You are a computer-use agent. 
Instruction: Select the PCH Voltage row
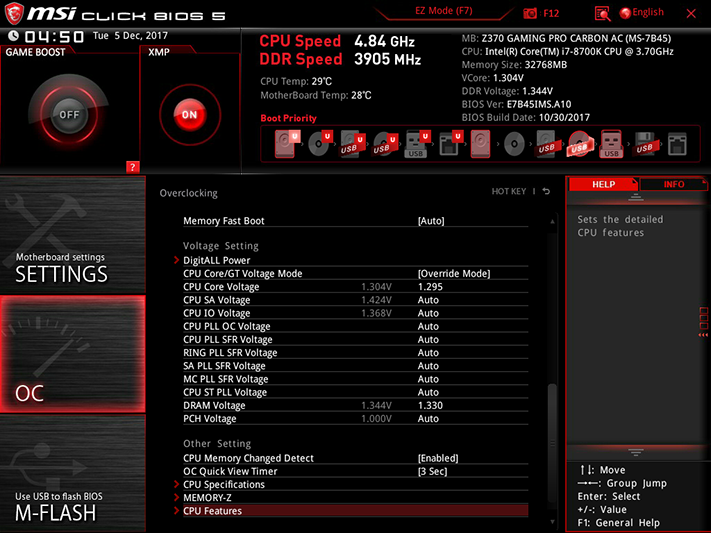356,419
